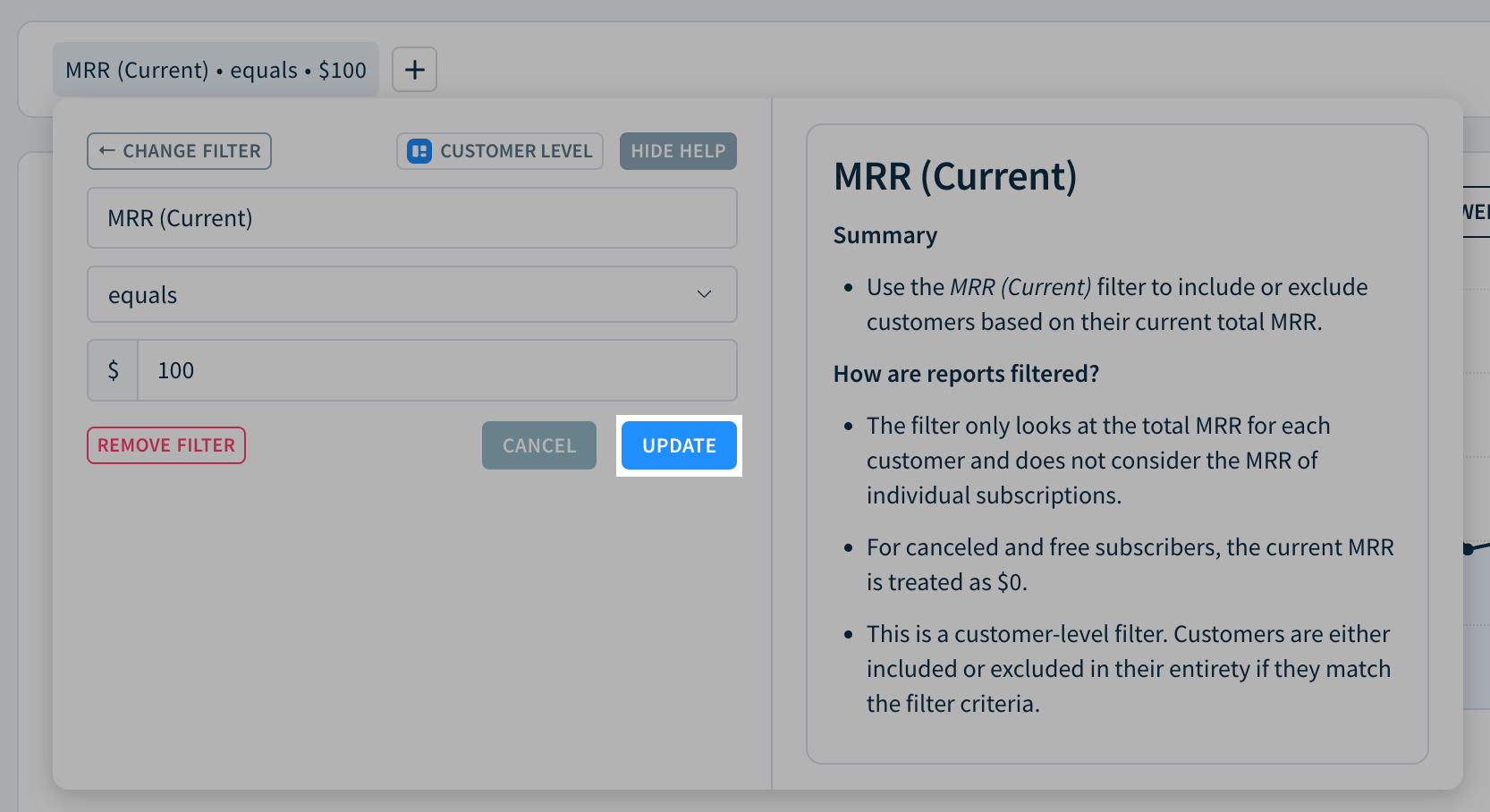This screenshot has width=1490, height=812.
Task: Click the dollar sign currency prefix
Action: 112,369
